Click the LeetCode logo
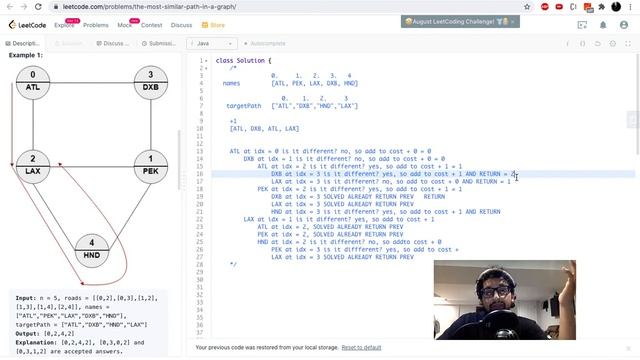Screen dimensions: 640x360 coord(27,25)
